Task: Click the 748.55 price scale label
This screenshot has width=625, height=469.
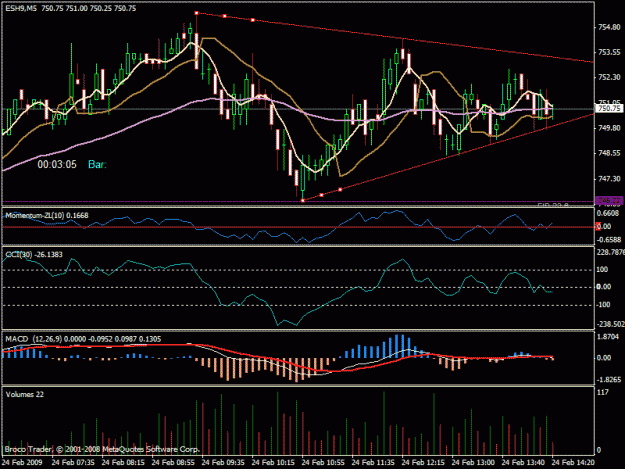Action: pyautogui.click(x=609, y=153)
